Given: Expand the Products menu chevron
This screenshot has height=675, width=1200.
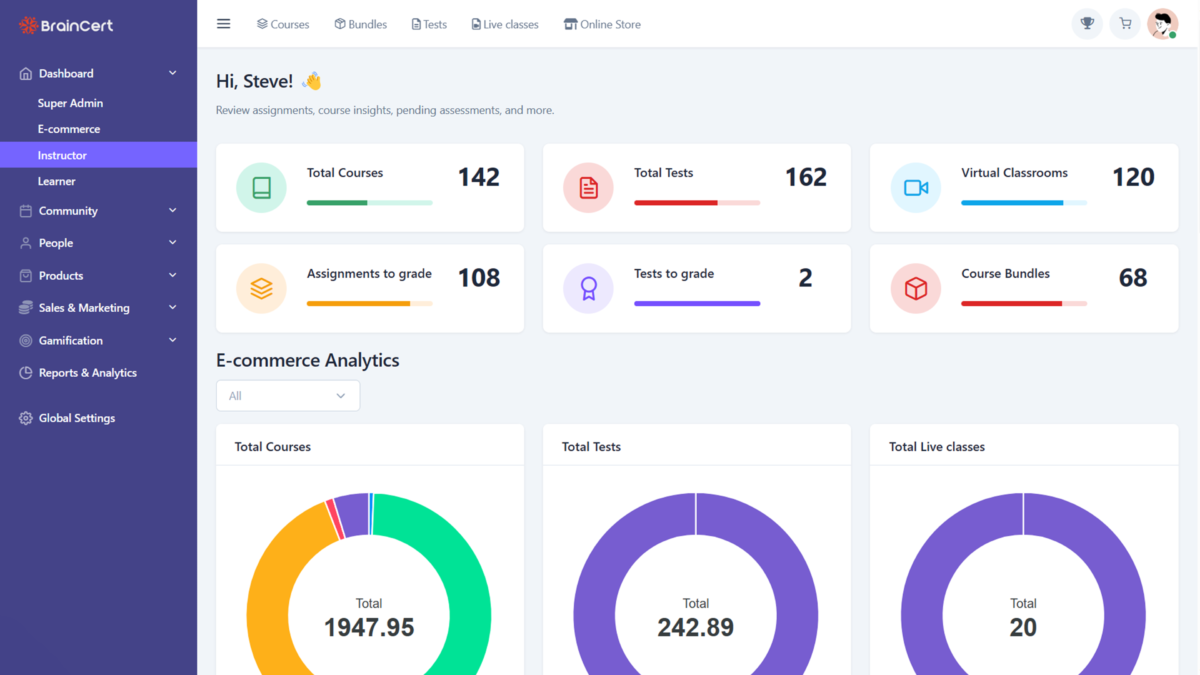Looking at the screenshot, I should tap(173, 276).
